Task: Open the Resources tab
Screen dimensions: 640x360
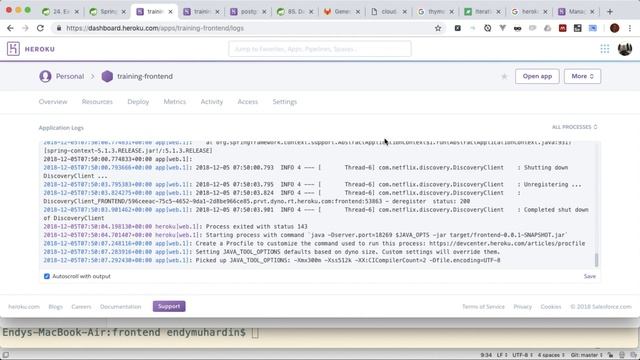Action: [x=97, y=102]
